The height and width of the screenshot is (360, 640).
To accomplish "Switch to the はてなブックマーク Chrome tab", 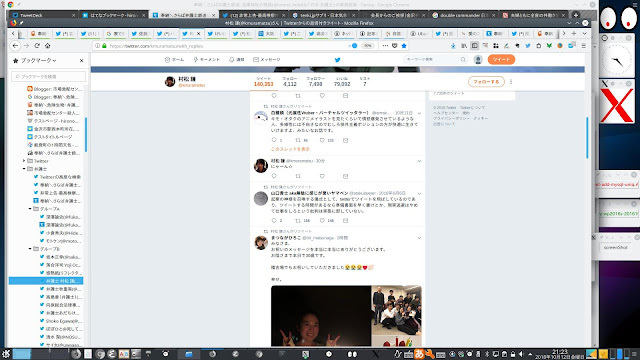I will pyautogui.click(x=113, y=15).
